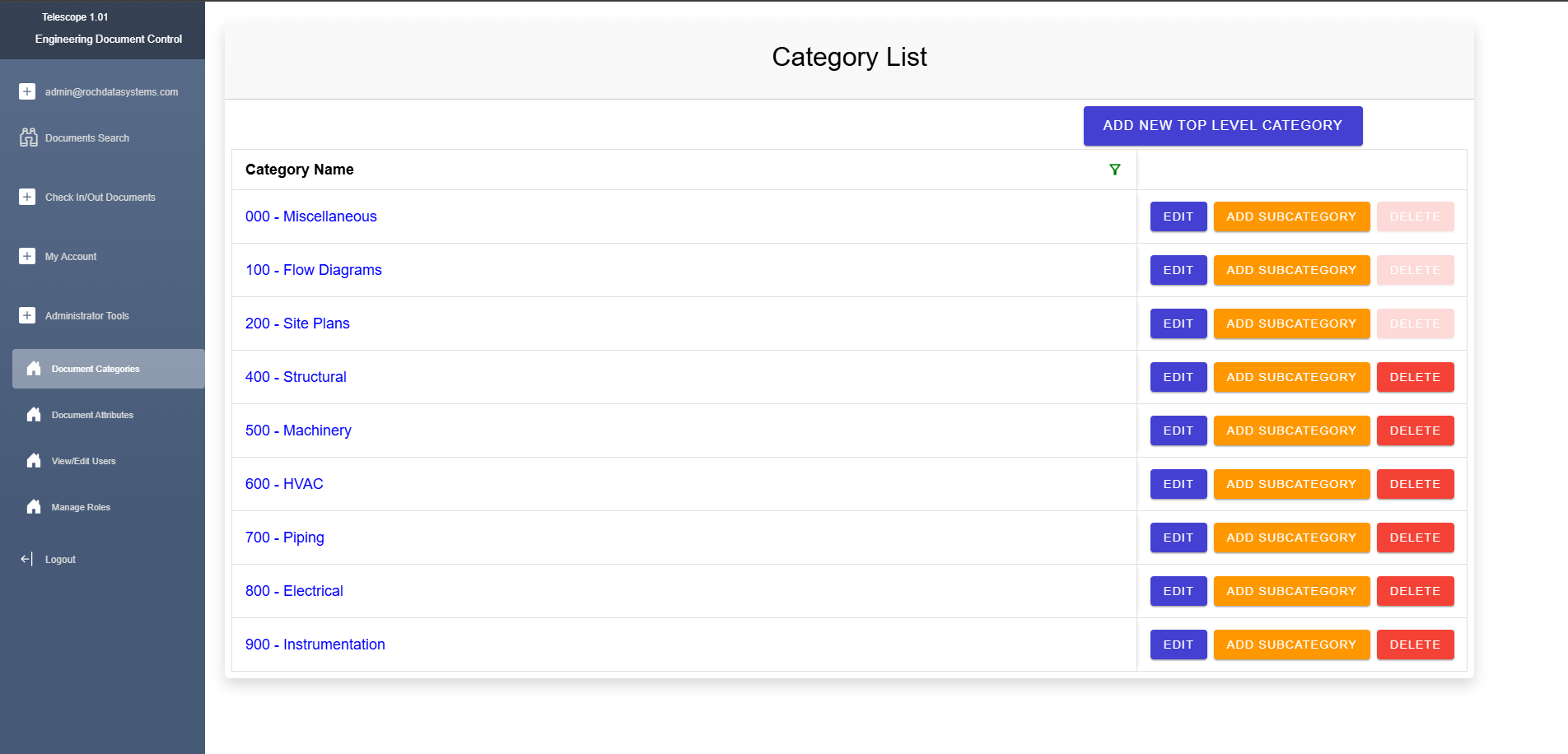This screenshot has width=1568, height=754.
Task: Expand the Check In/Out Documents menu
Action: [x=27, y=197]
